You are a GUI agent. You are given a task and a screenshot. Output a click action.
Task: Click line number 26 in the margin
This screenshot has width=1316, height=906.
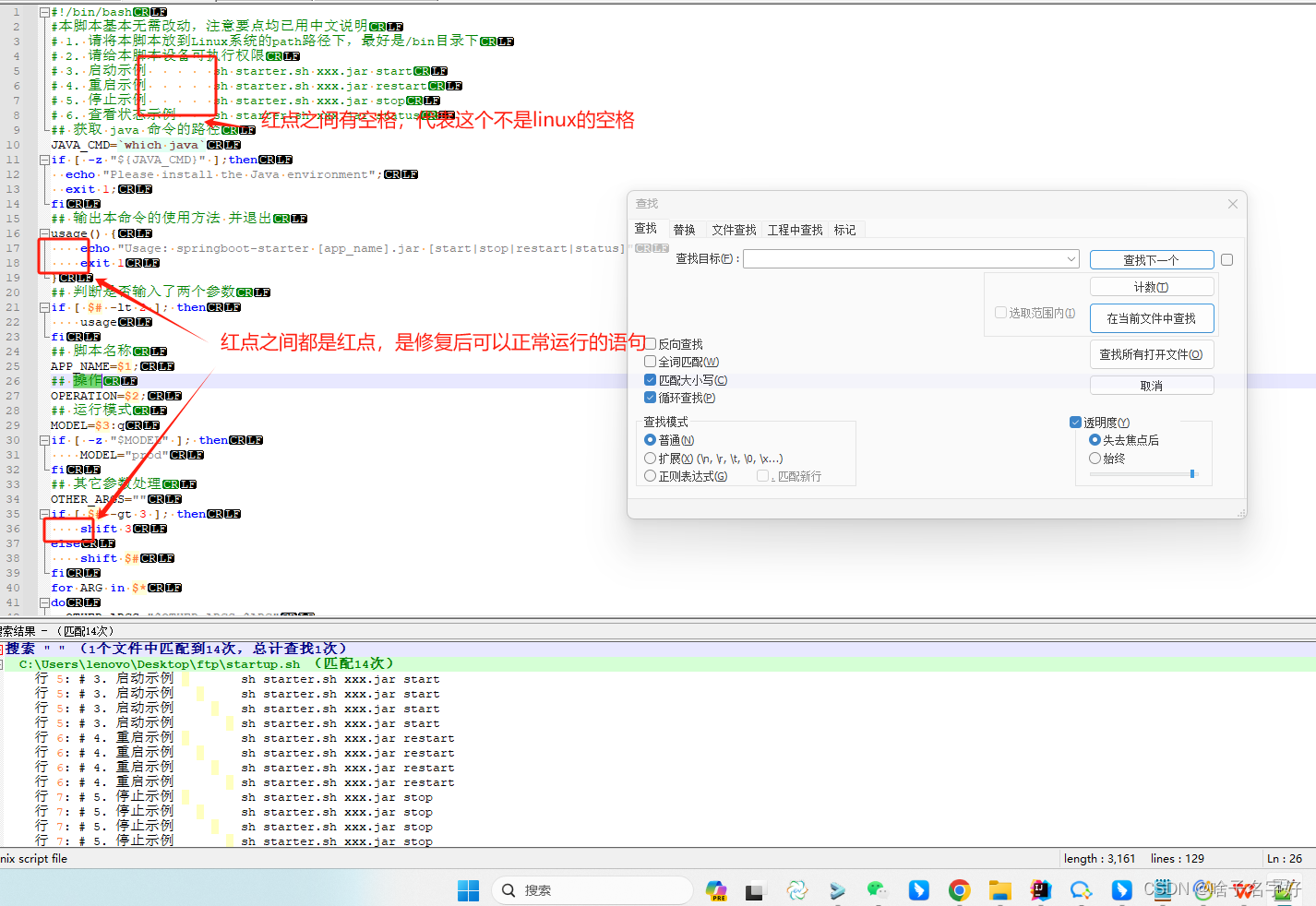[x=13, y=381]
